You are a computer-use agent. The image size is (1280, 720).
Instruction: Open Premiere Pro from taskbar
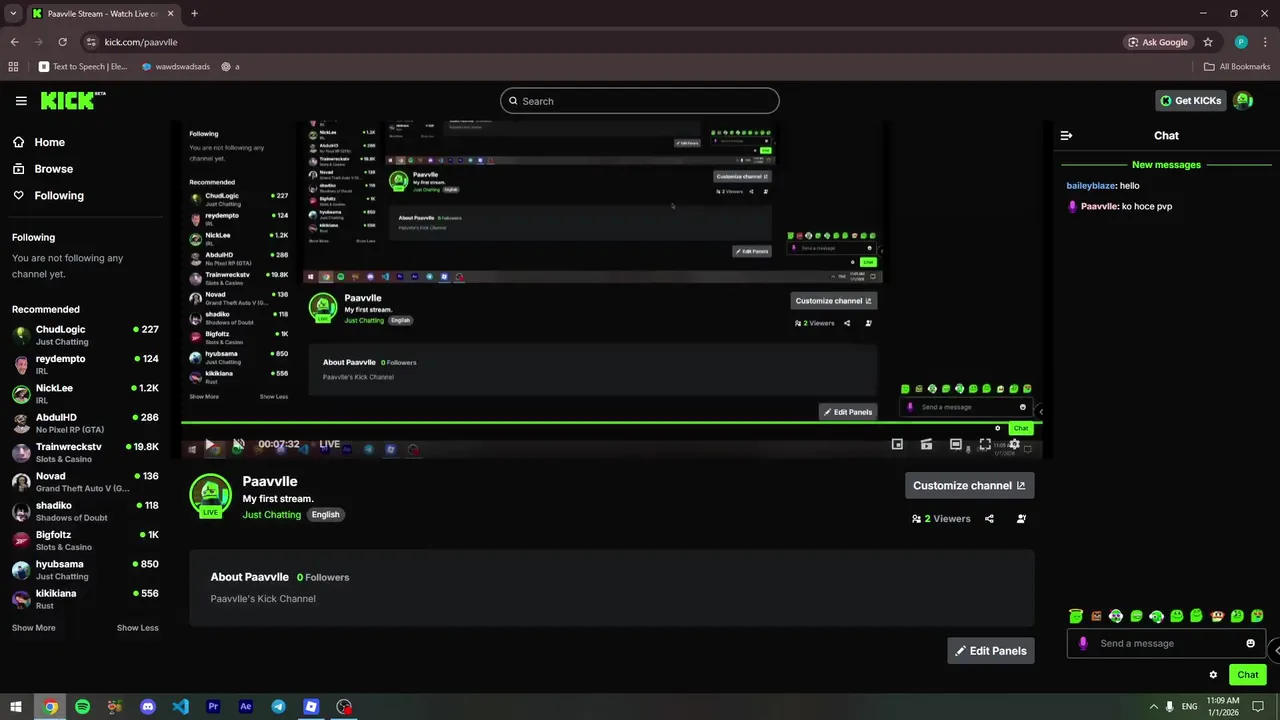[x=213, y=707]
